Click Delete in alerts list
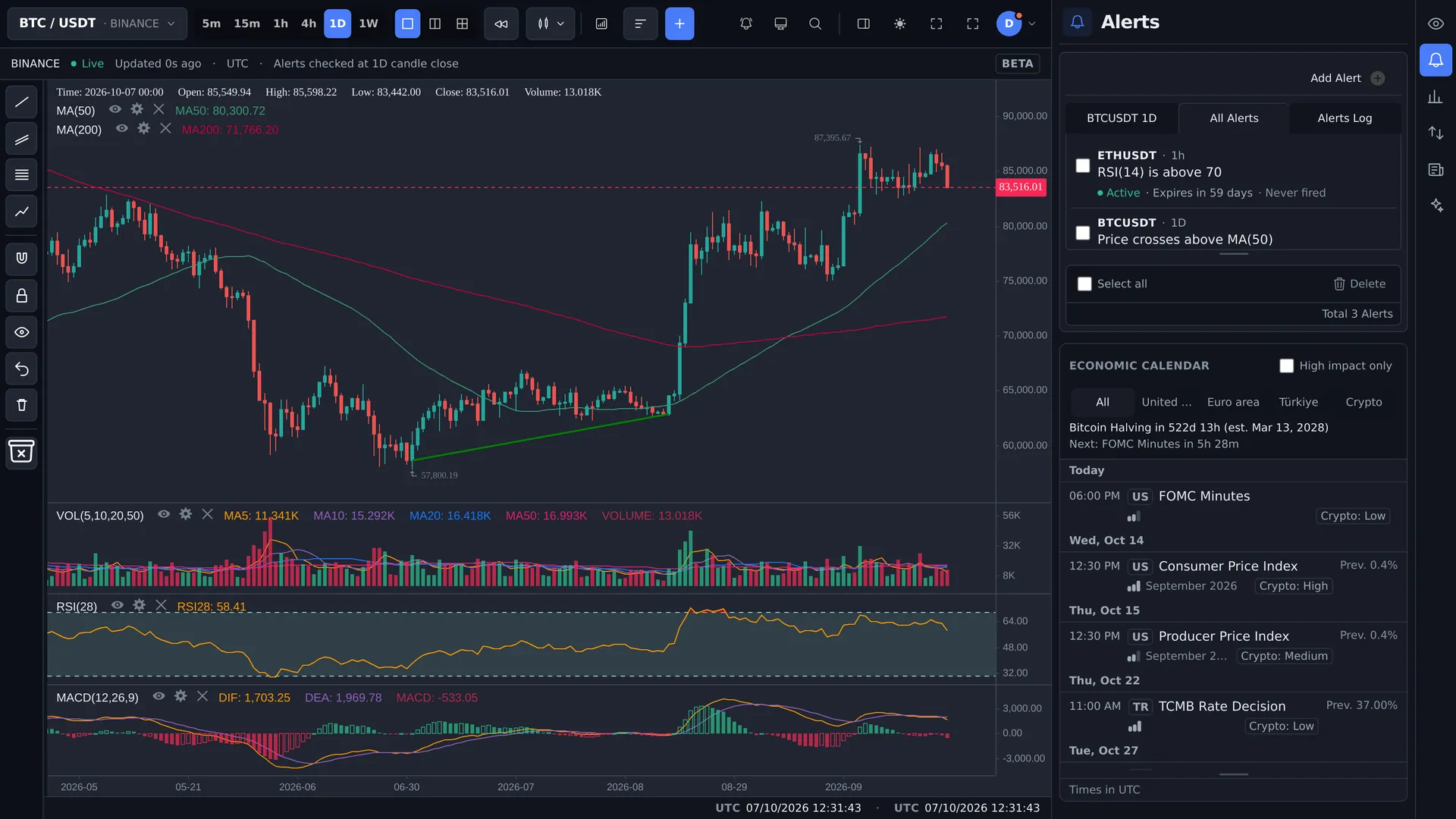This screenshot has height=819, width=1456. [x=1359, y=284]
